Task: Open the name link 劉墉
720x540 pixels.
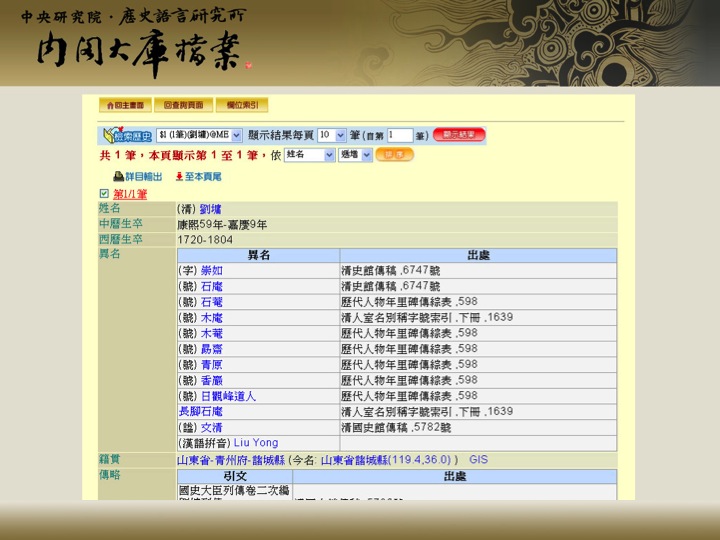Action: (x=210, y=209)
